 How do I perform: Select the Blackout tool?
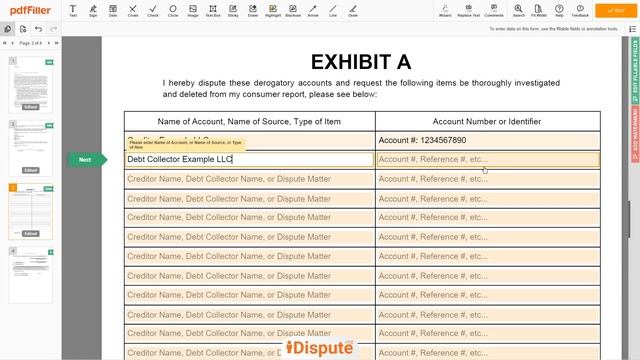tap(293, 11)
